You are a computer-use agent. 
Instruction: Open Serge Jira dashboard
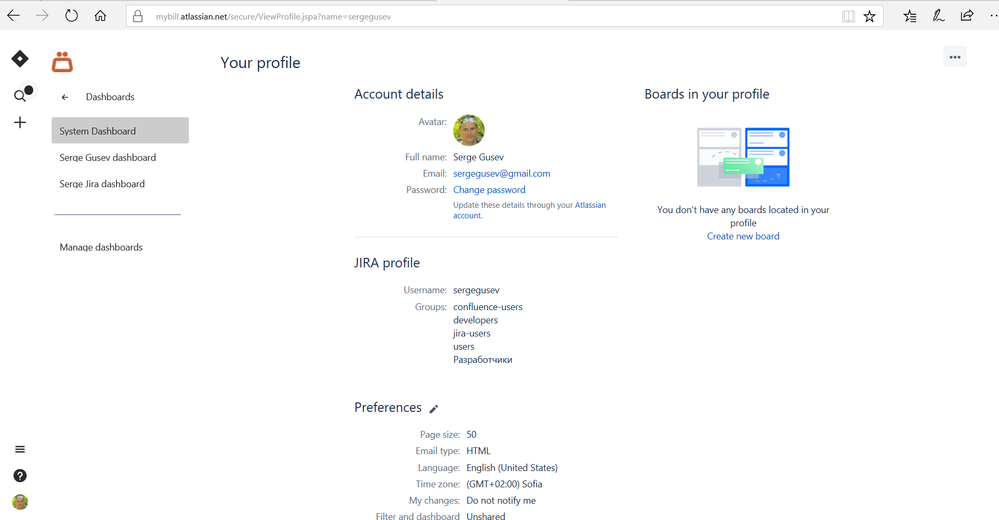click(x=102, y=184)
